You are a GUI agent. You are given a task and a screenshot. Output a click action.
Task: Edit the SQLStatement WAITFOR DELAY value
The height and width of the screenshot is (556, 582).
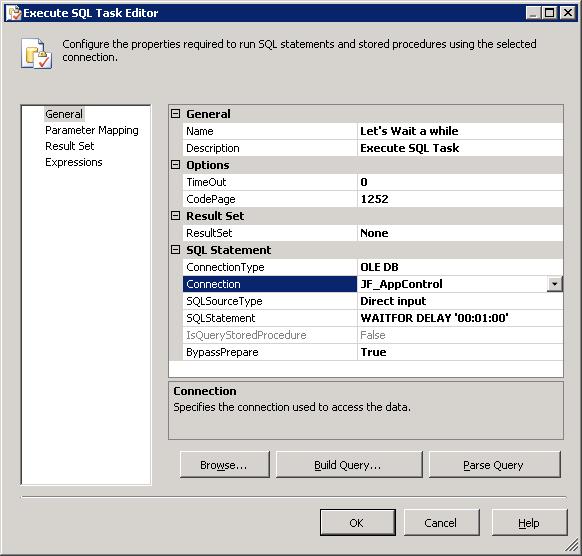click(460, 318)
